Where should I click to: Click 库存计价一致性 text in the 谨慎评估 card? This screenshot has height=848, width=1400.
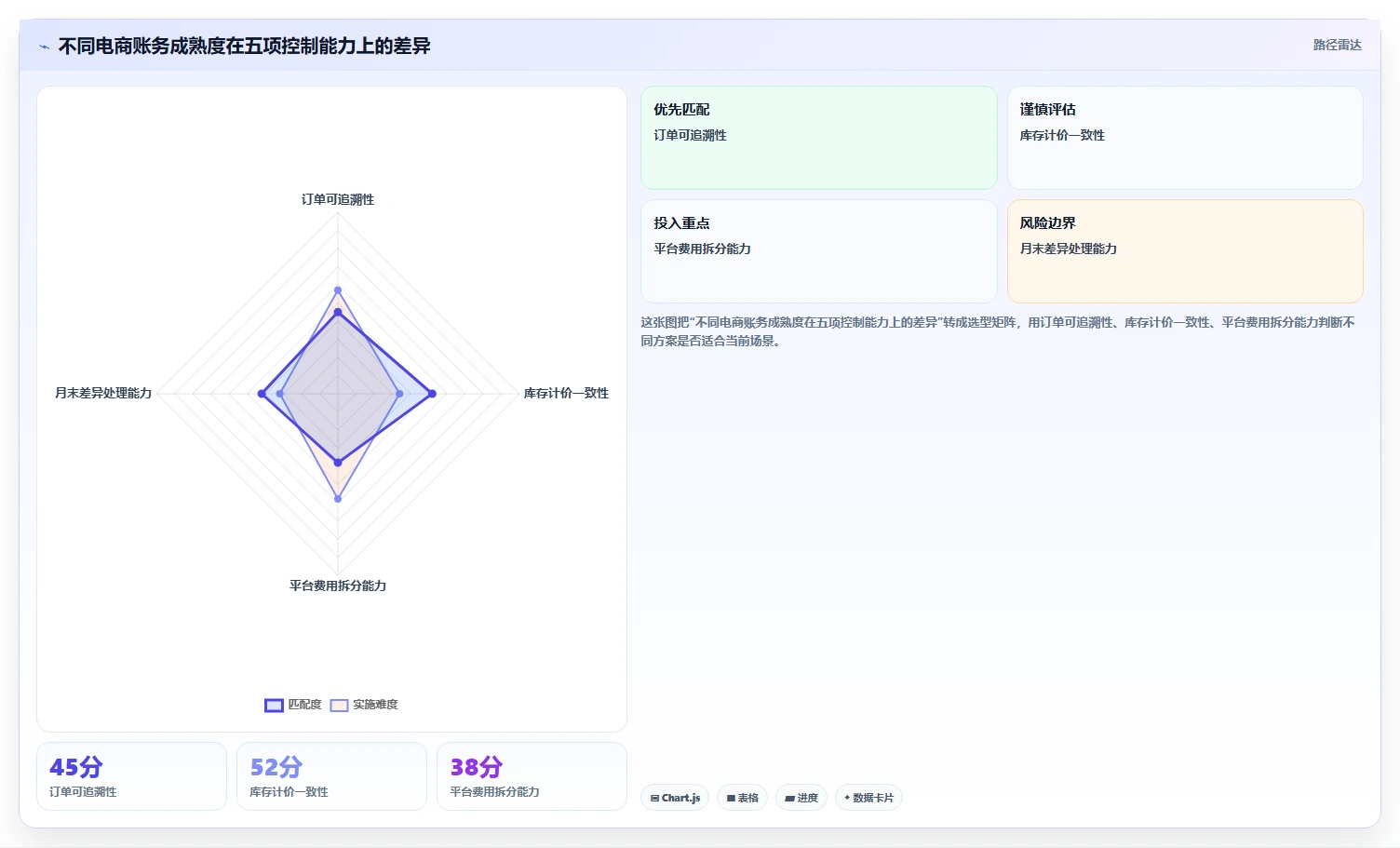click(1062, 135)
